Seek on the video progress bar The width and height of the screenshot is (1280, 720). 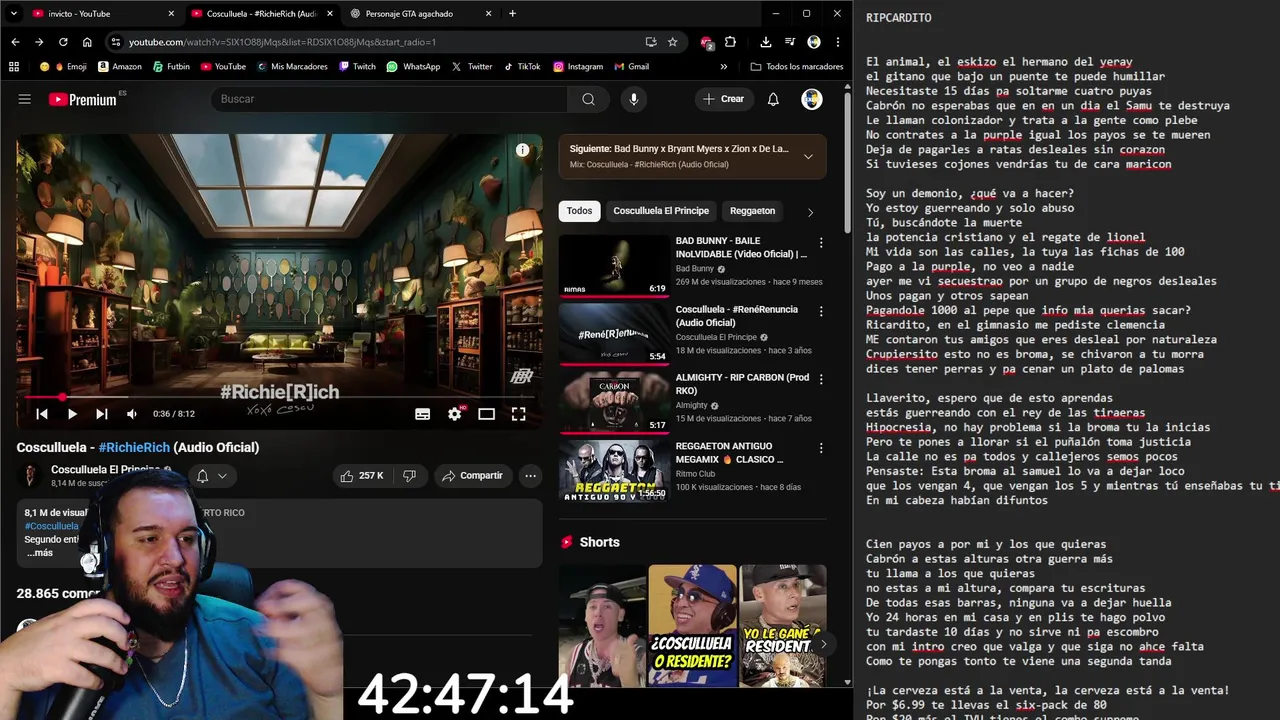point(279,397)
